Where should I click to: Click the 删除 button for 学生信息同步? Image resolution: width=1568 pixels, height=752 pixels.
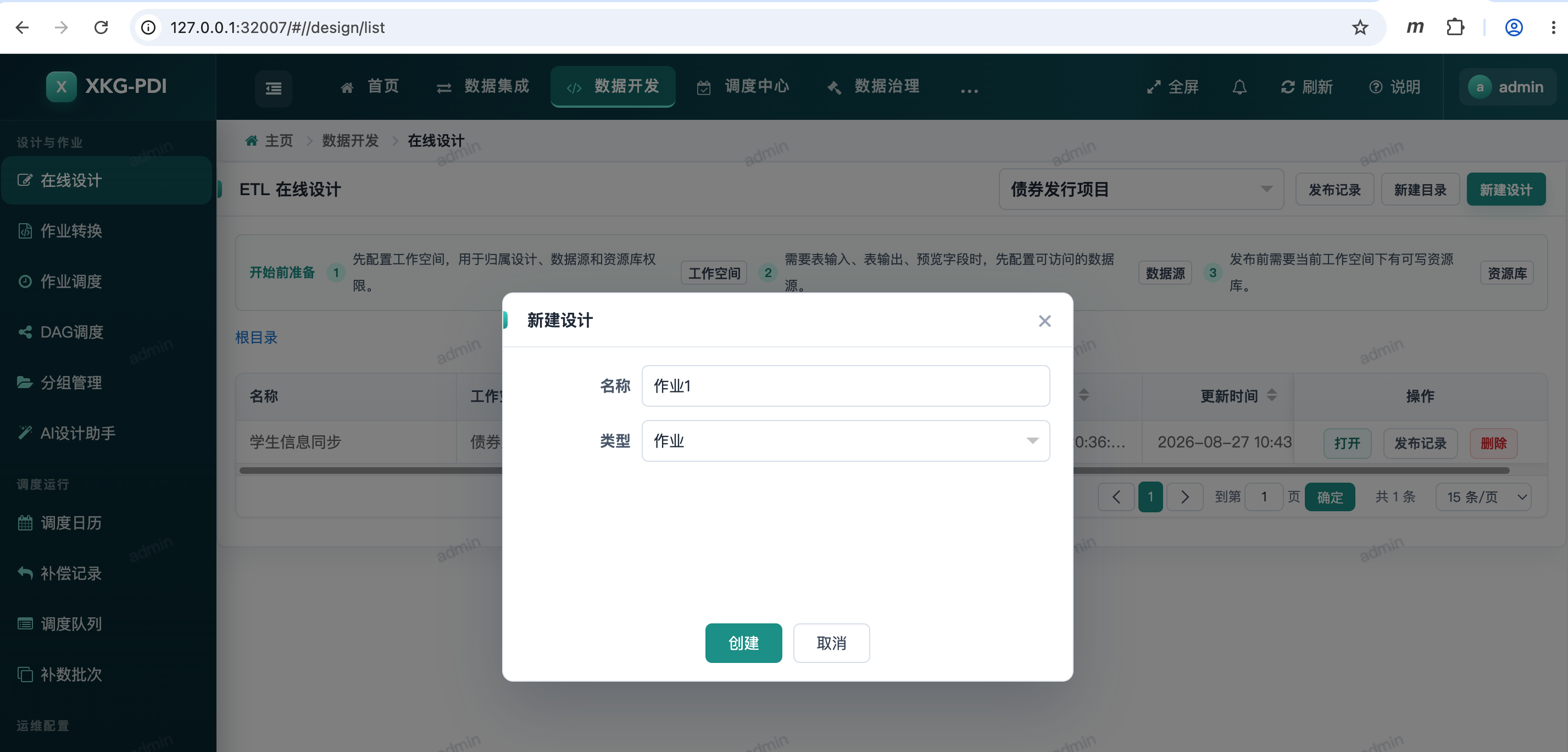coord(1493,443)
